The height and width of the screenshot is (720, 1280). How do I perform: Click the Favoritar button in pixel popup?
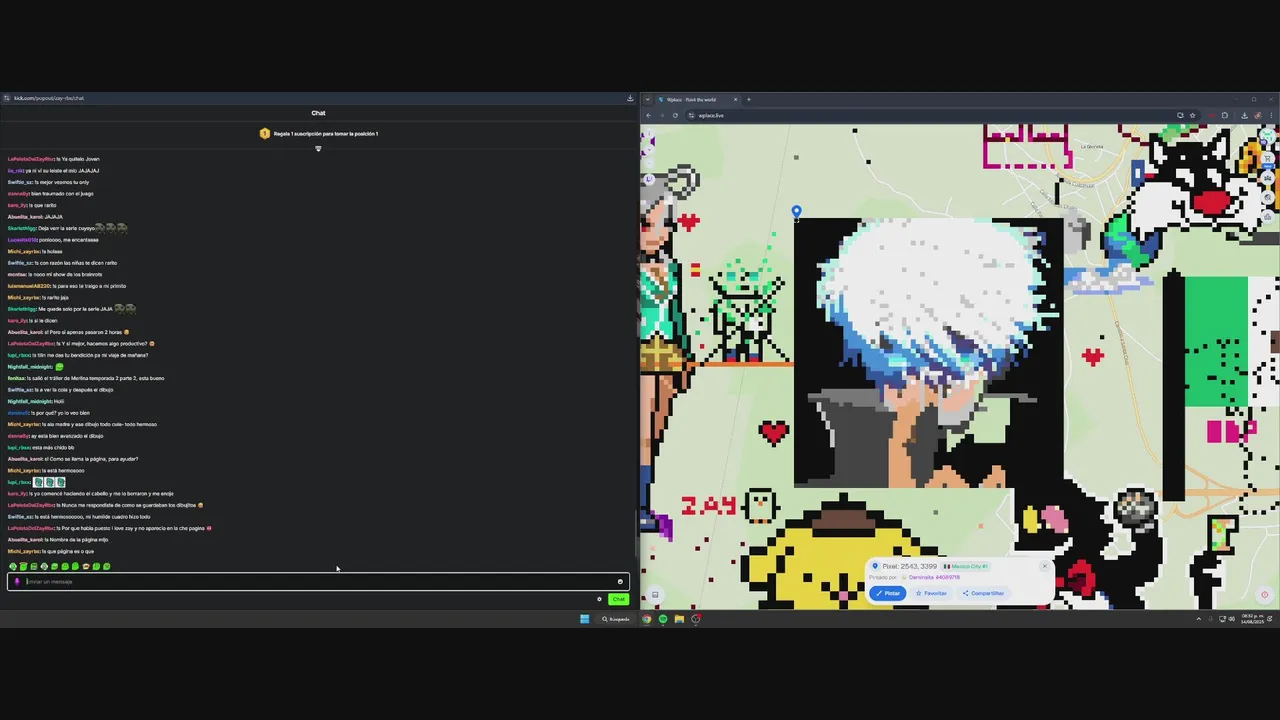931,593
